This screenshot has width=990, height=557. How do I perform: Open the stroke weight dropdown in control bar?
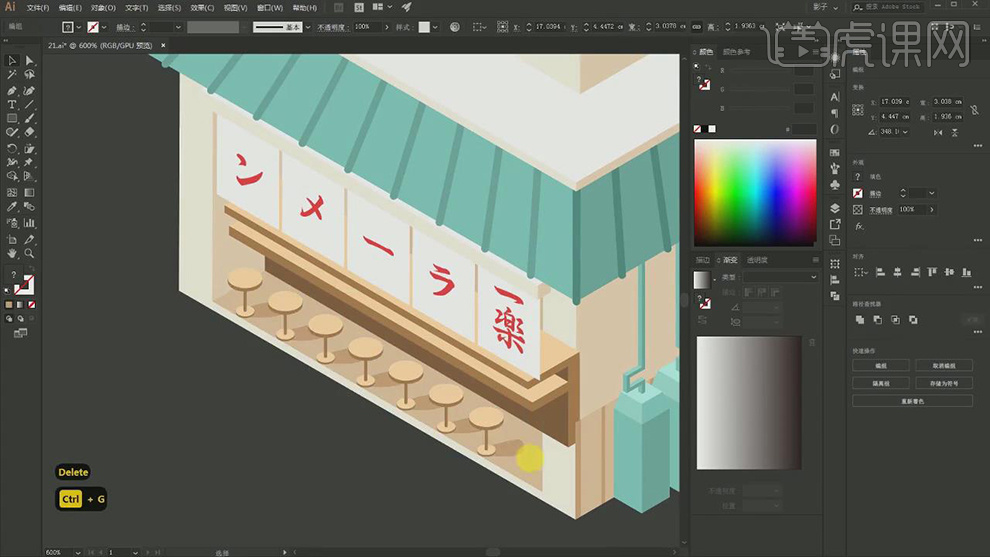[177, 27]
